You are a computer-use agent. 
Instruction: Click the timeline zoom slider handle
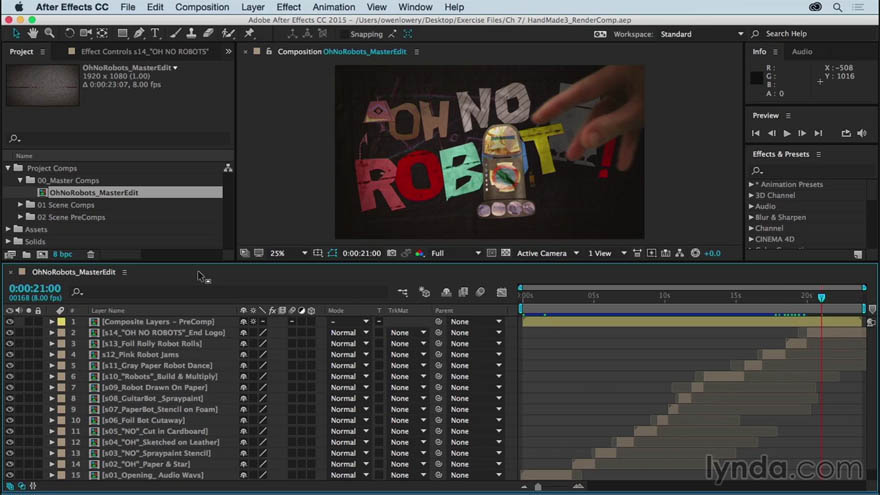[x=538, y=487]
